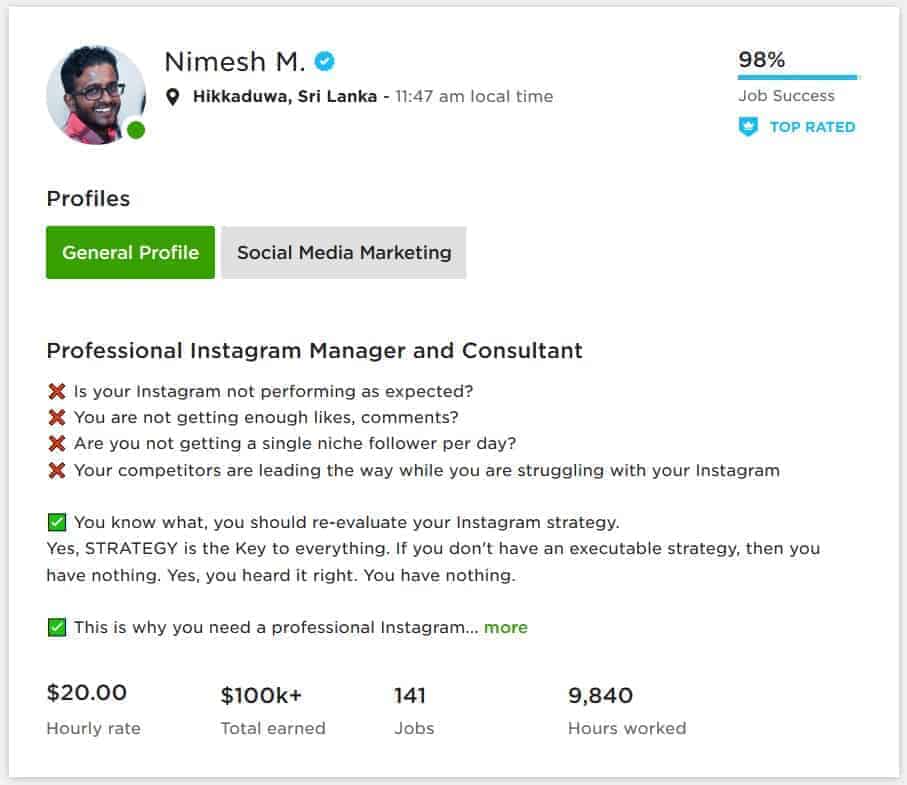Click the 'Hikkaduwa, Sri Lanka' location text
Screen dimensions: 907x785
click(285, 97)
